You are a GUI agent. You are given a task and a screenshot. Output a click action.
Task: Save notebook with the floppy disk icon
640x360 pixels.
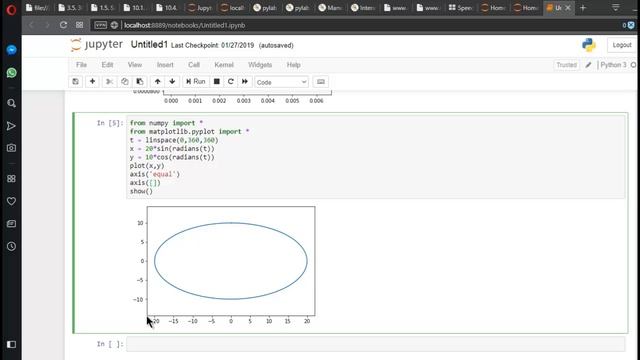pyautogui.click(x=76, y=82)
